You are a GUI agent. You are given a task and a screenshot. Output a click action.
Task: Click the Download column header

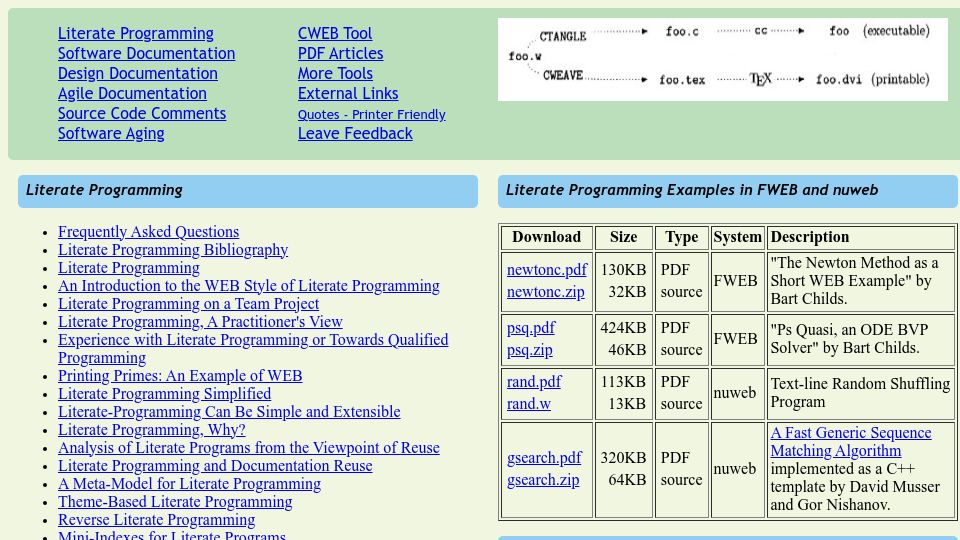click(x=547, y=237)
